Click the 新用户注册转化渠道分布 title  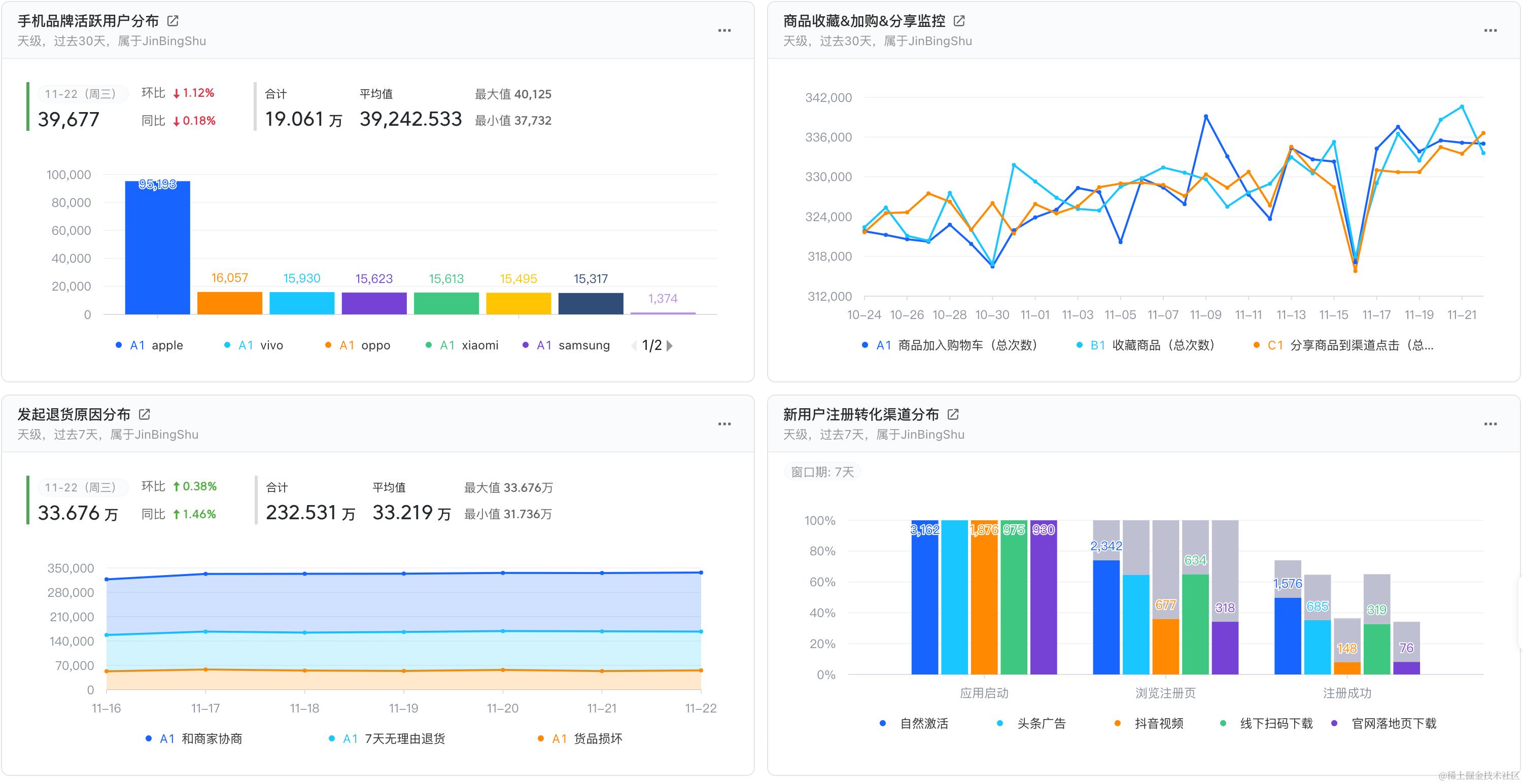click(x=861, y=414)
